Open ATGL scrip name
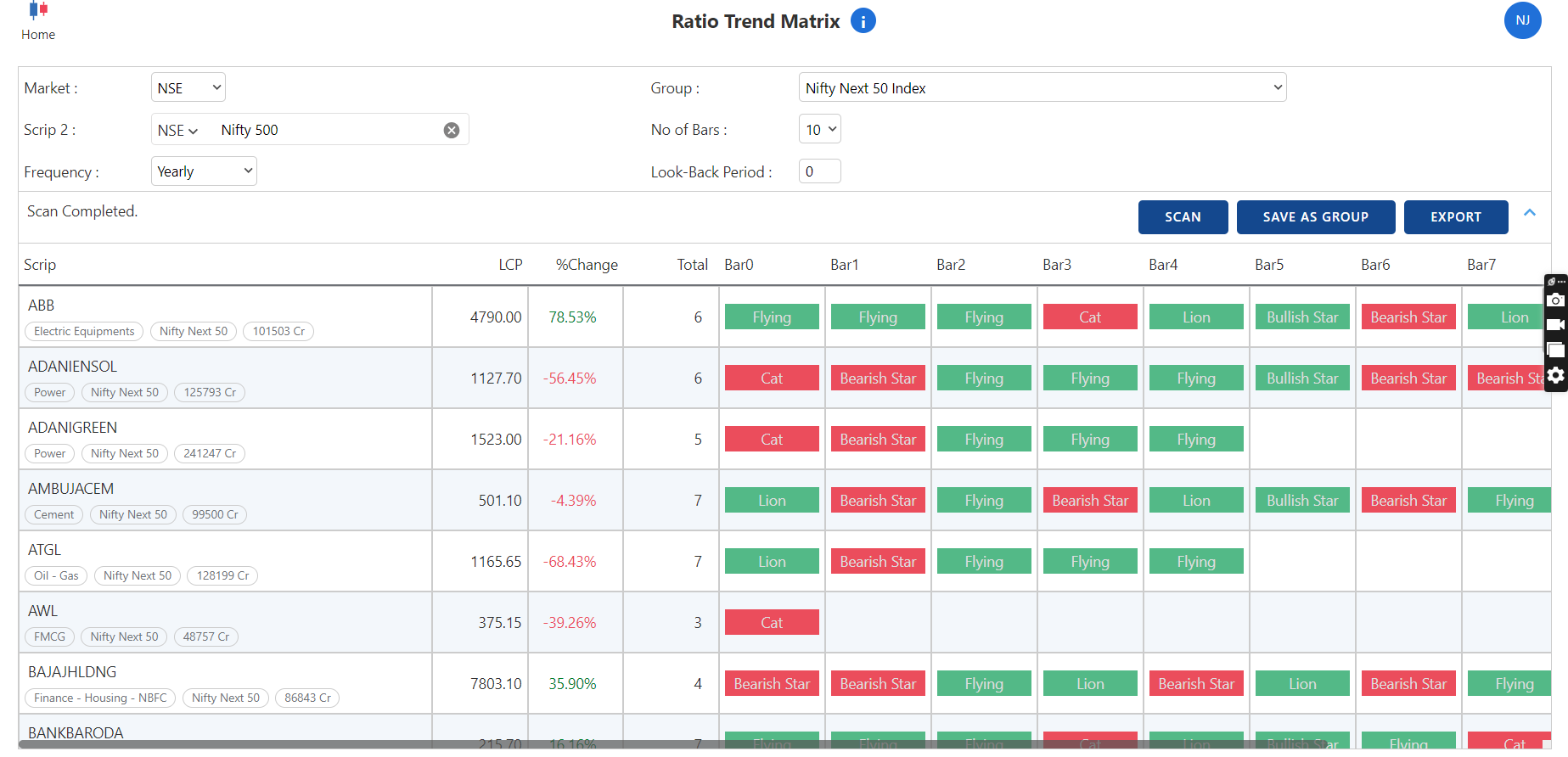The image size is (1568, 757). (44, 550)
